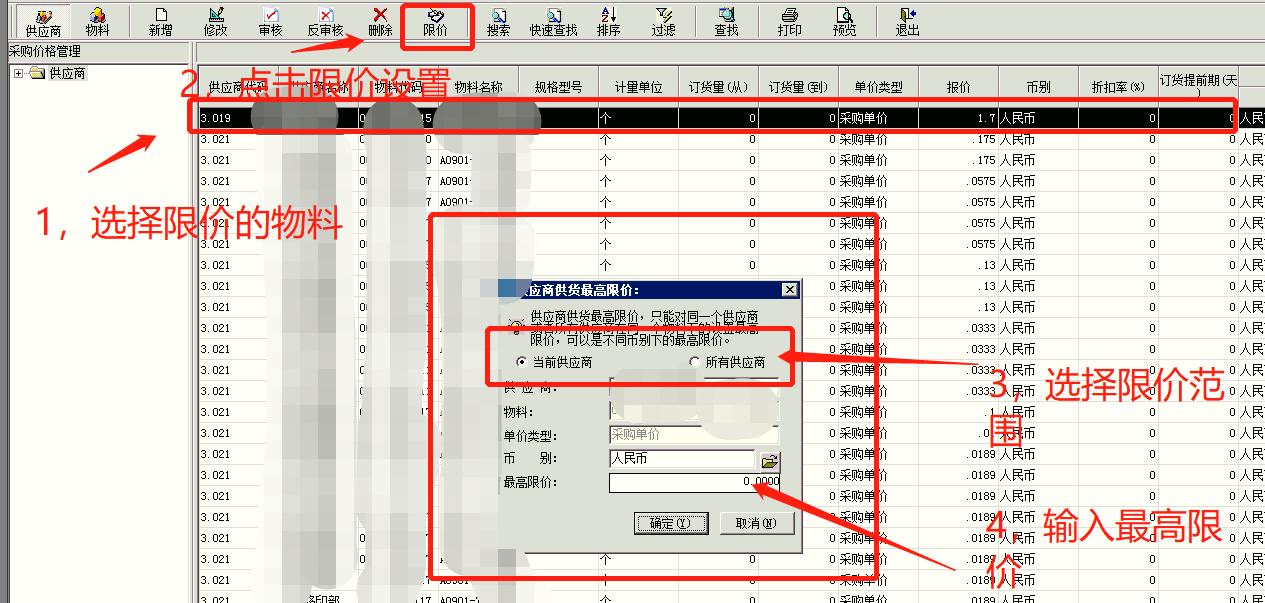Viewport: 1265px width, 603px height.
Task: Click the 过滤 filter toolbar item
Action: [666, 18]
